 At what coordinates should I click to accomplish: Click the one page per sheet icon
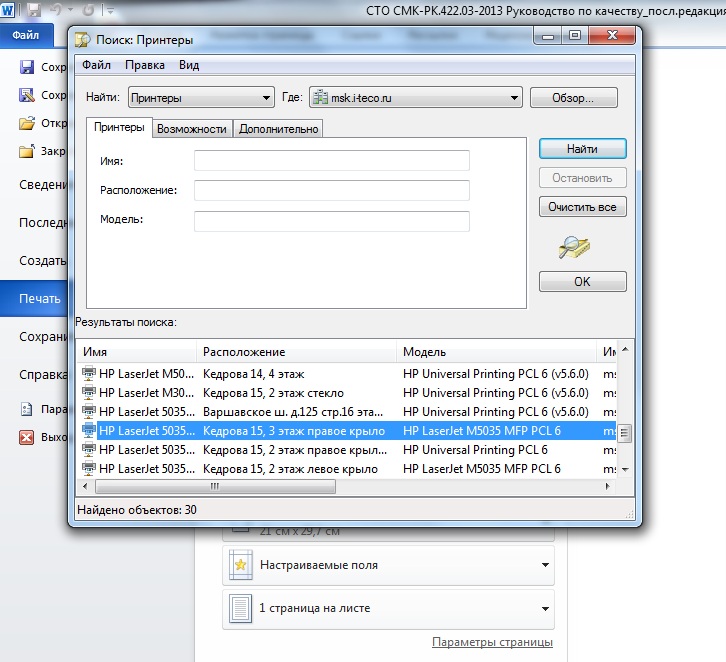pyautogui.click(x=241, y=608)
